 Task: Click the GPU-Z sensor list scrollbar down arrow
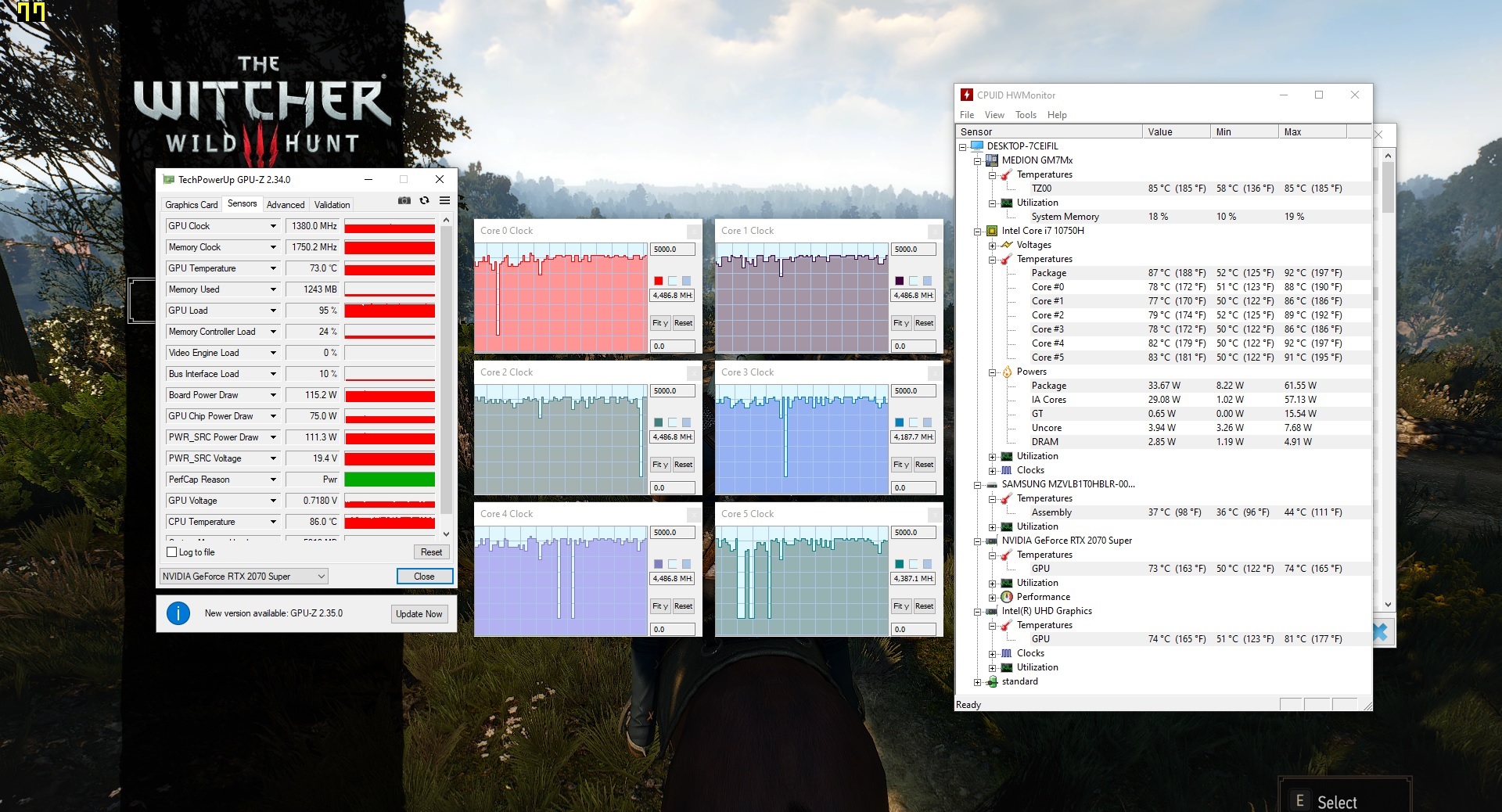click(x=447, y=534)
